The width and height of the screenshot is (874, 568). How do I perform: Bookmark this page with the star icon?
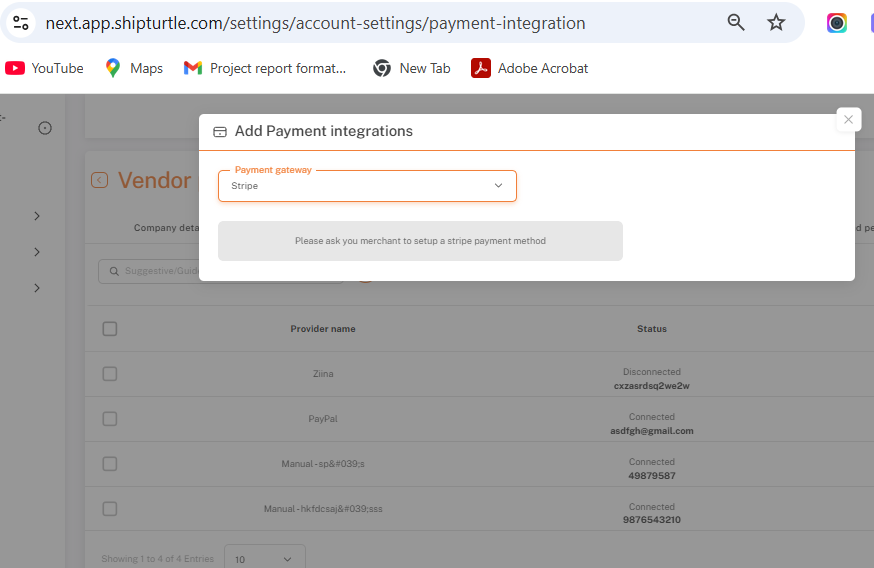pyautogui.click(x=776, y=23)
